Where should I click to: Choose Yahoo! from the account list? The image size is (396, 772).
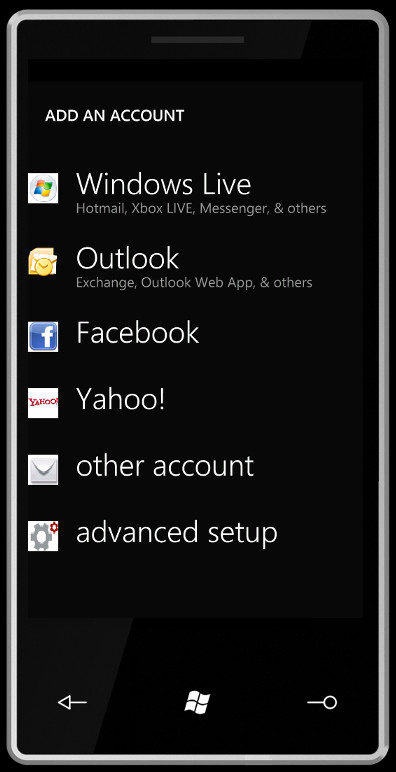[x=121, y=399]
